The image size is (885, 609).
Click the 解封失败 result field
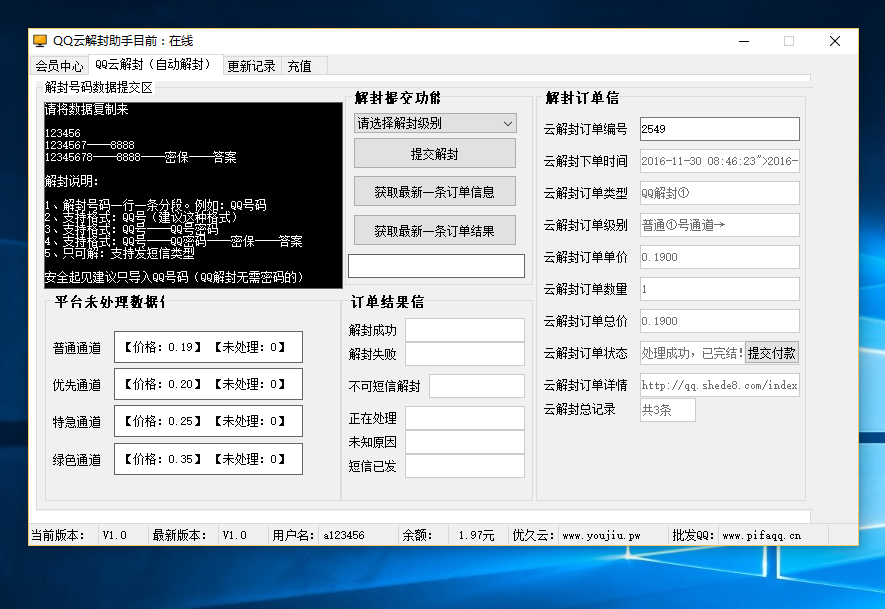pyautogui.click(x=465, y=354)
